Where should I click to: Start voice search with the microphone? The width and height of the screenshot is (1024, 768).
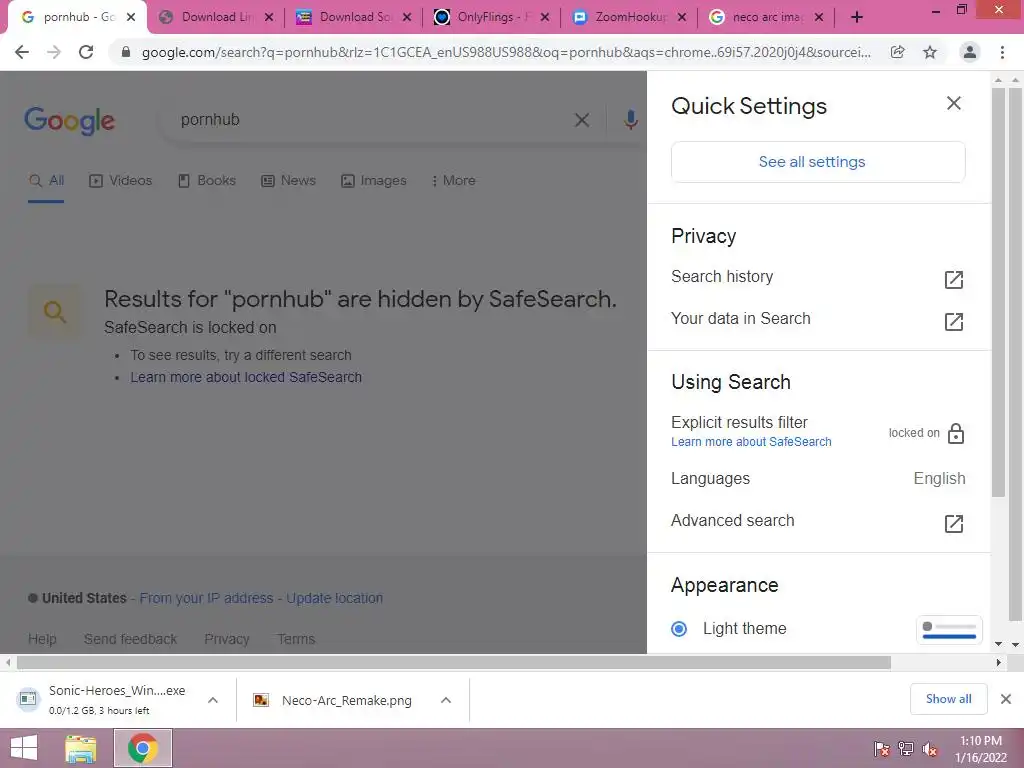(630, 120)
